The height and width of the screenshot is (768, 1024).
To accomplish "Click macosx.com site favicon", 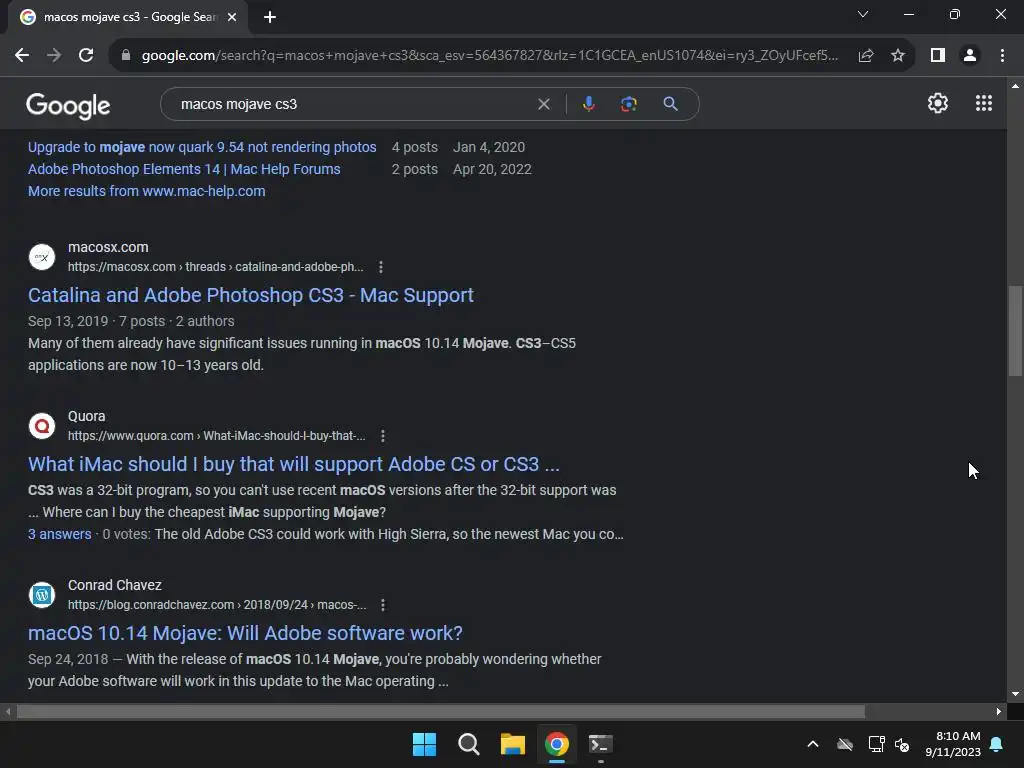I will coord(42,257).
